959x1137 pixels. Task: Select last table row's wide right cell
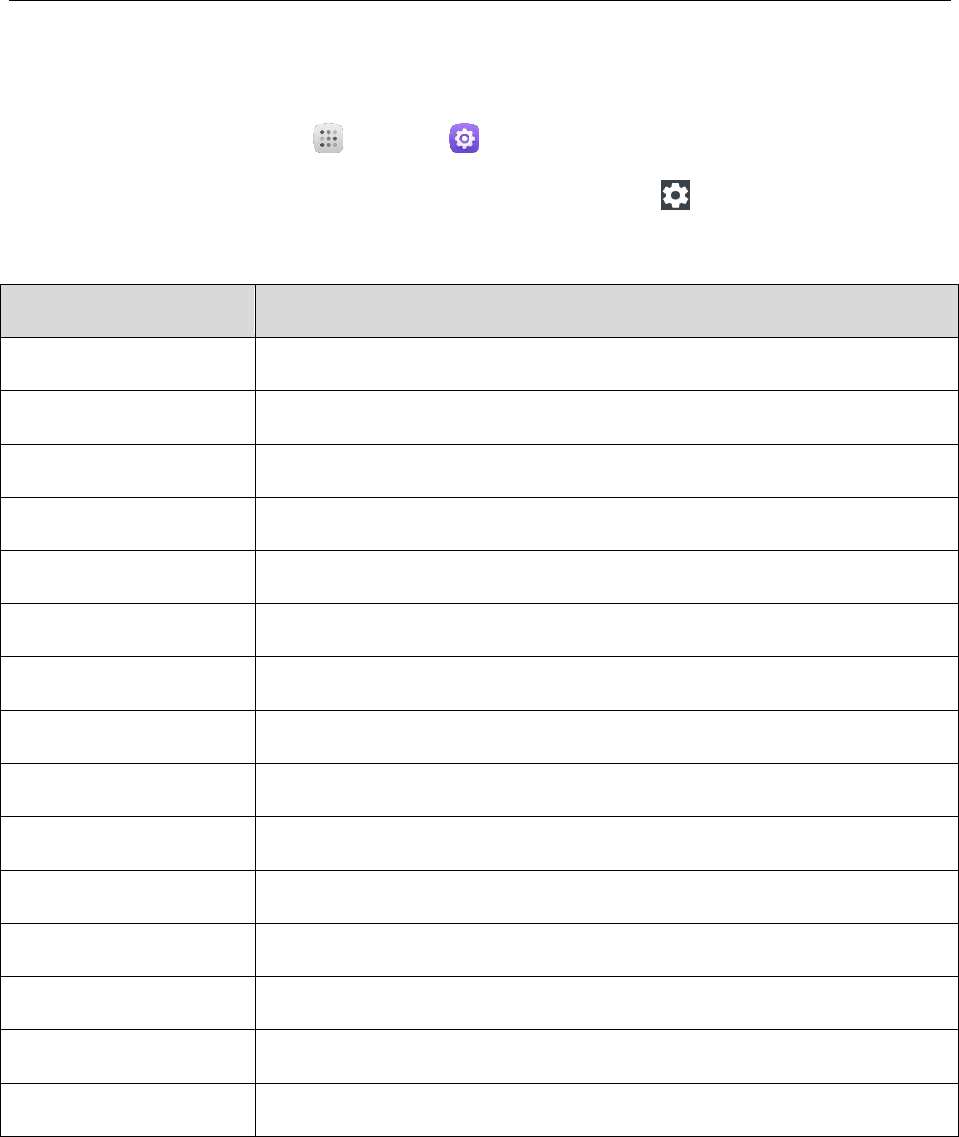pos(607,1109)
